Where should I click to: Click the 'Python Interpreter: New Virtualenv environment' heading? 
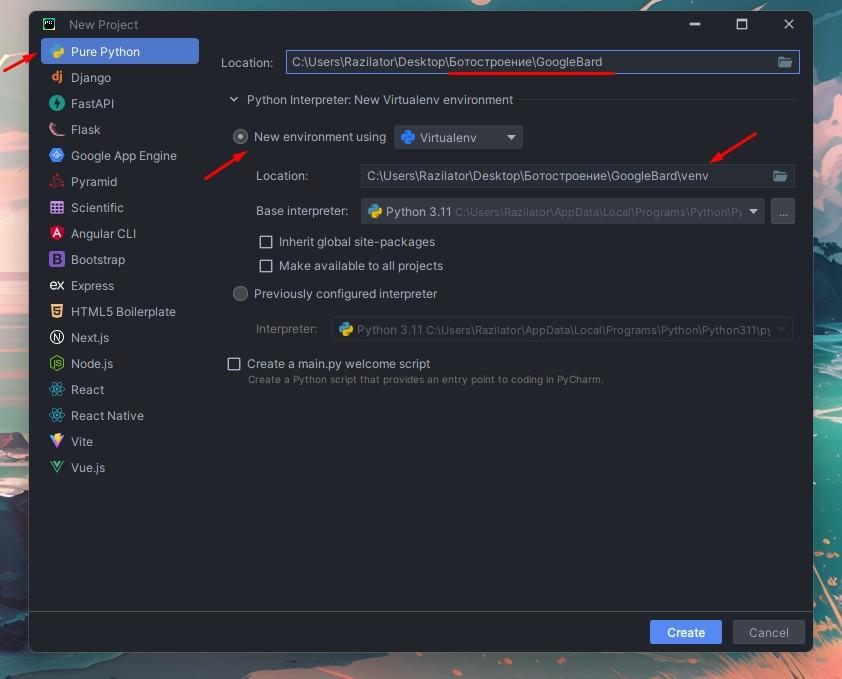coord(380,100)
